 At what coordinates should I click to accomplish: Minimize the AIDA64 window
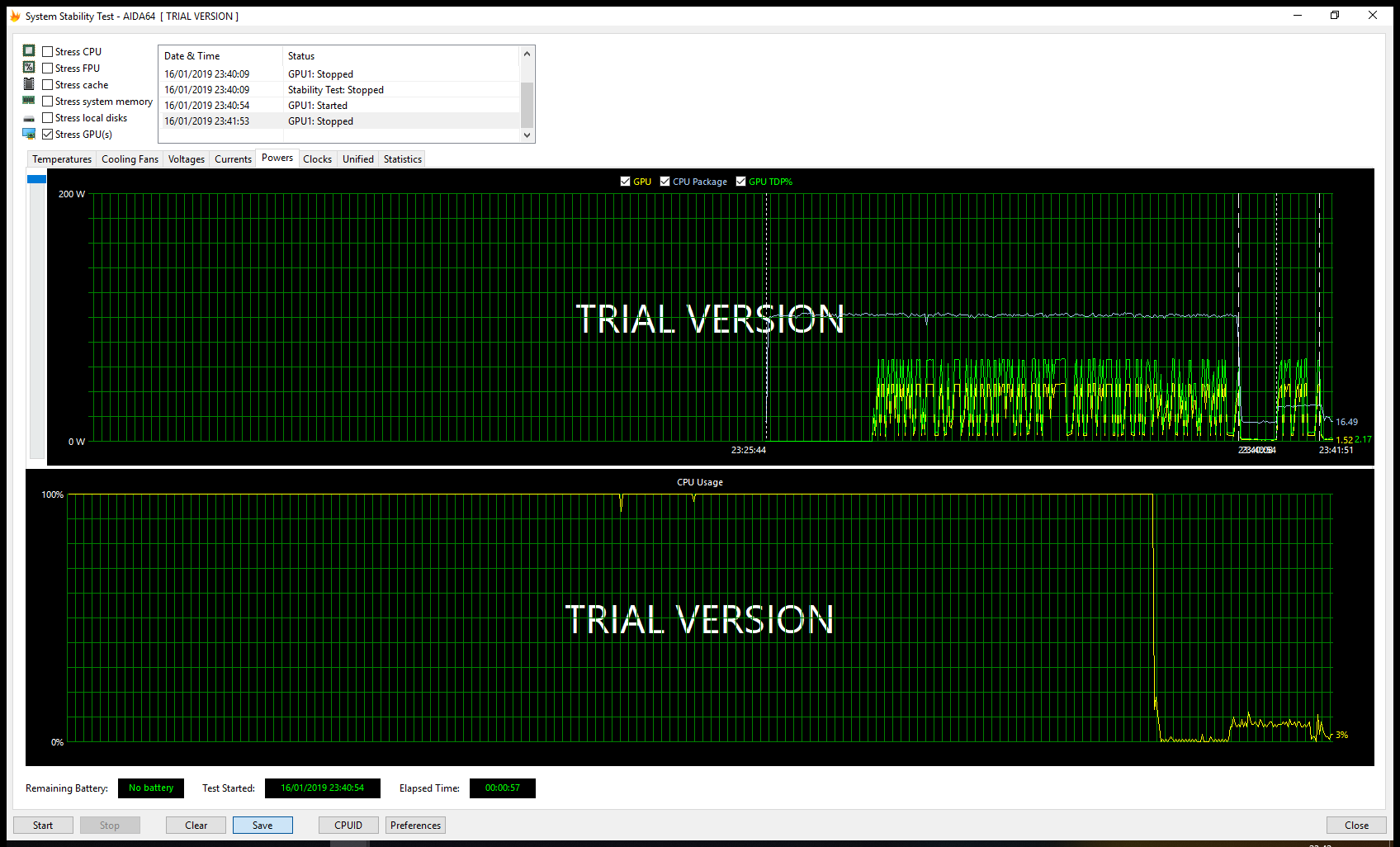1298,16
